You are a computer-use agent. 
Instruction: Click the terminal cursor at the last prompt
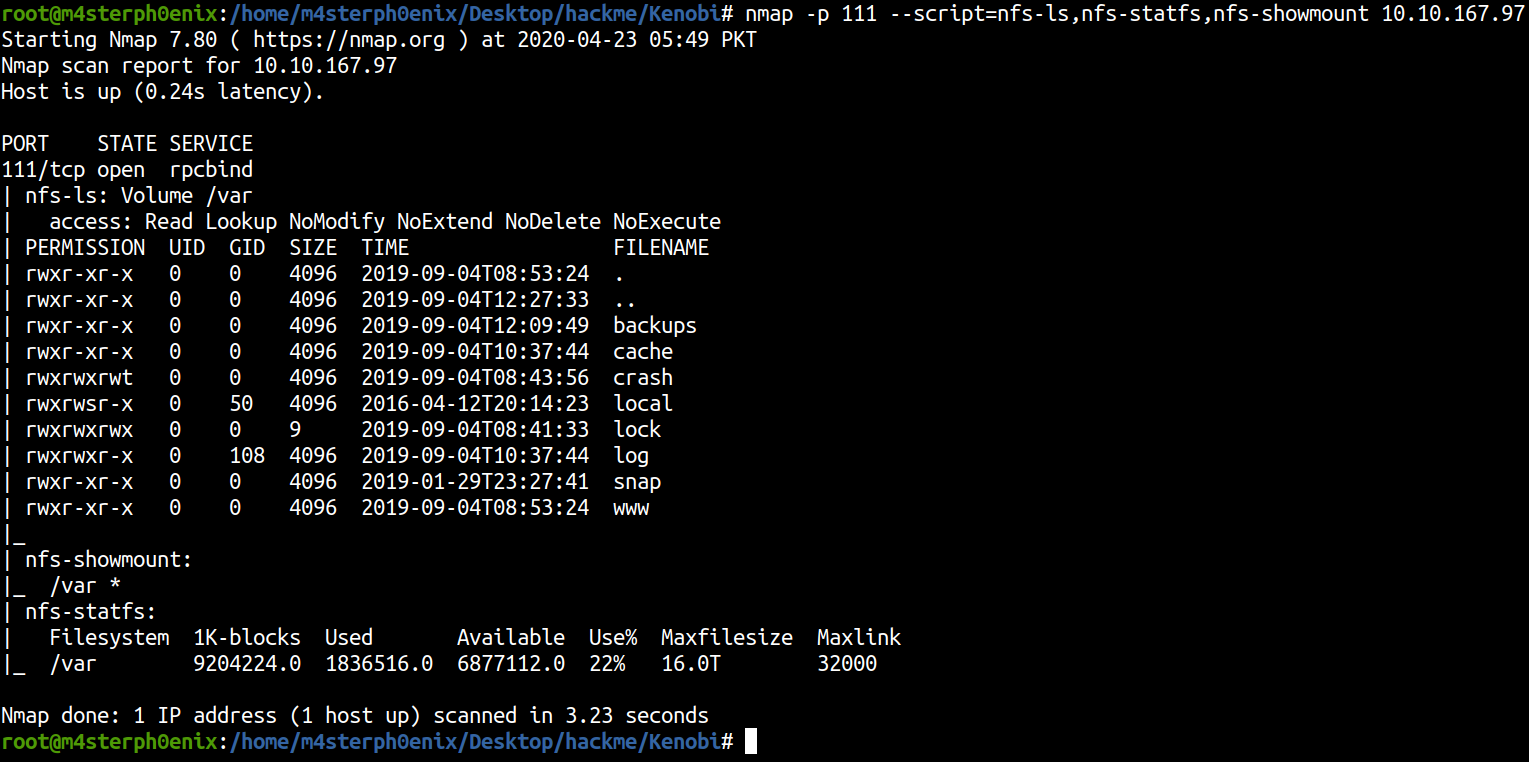pyautogui.click(x=751, y=741)
